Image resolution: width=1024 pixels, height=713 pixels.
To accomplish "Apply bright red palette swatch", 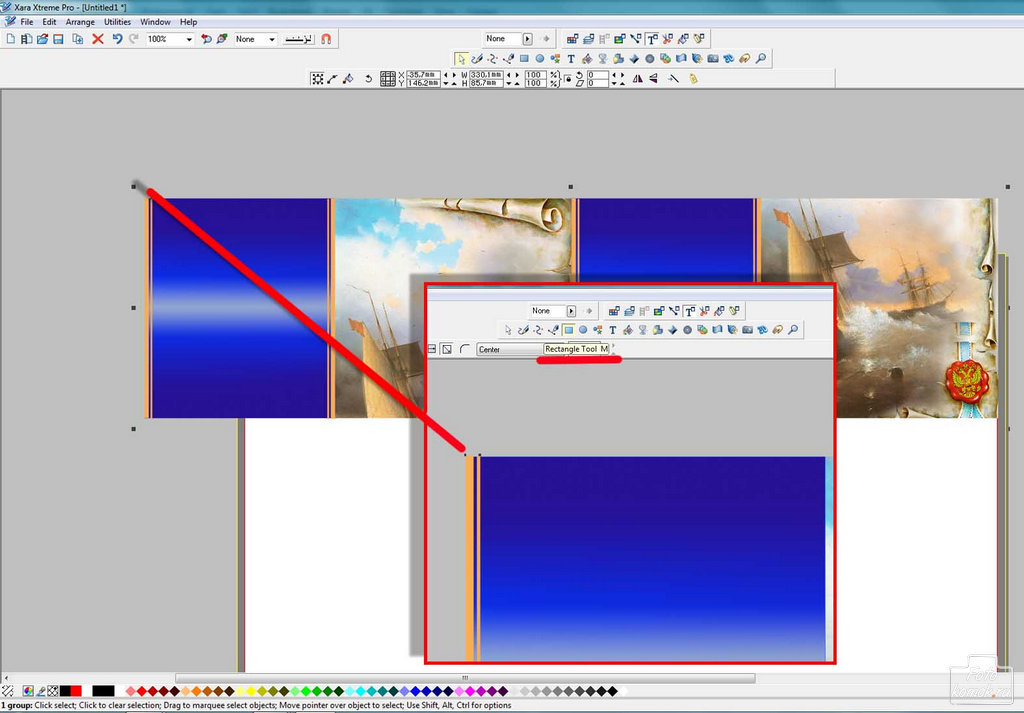I will tap(142, 691).
